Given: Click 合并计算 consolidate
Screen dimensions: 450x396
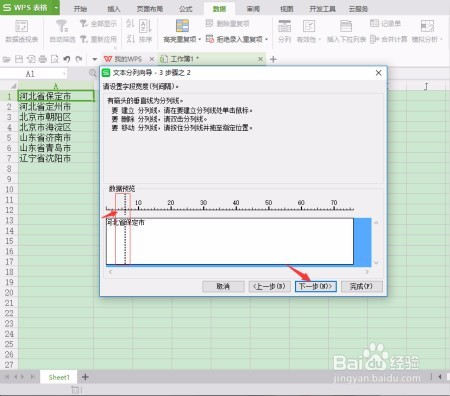Looking at the screenshot, I should [389, 39].
